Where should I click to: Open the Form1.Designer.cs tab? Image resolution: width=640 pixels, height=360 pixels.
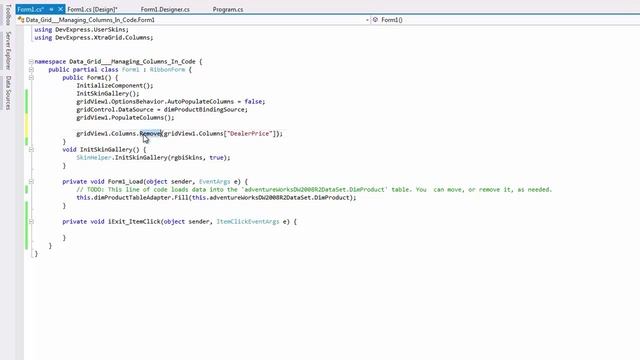(x=165, y=9)
